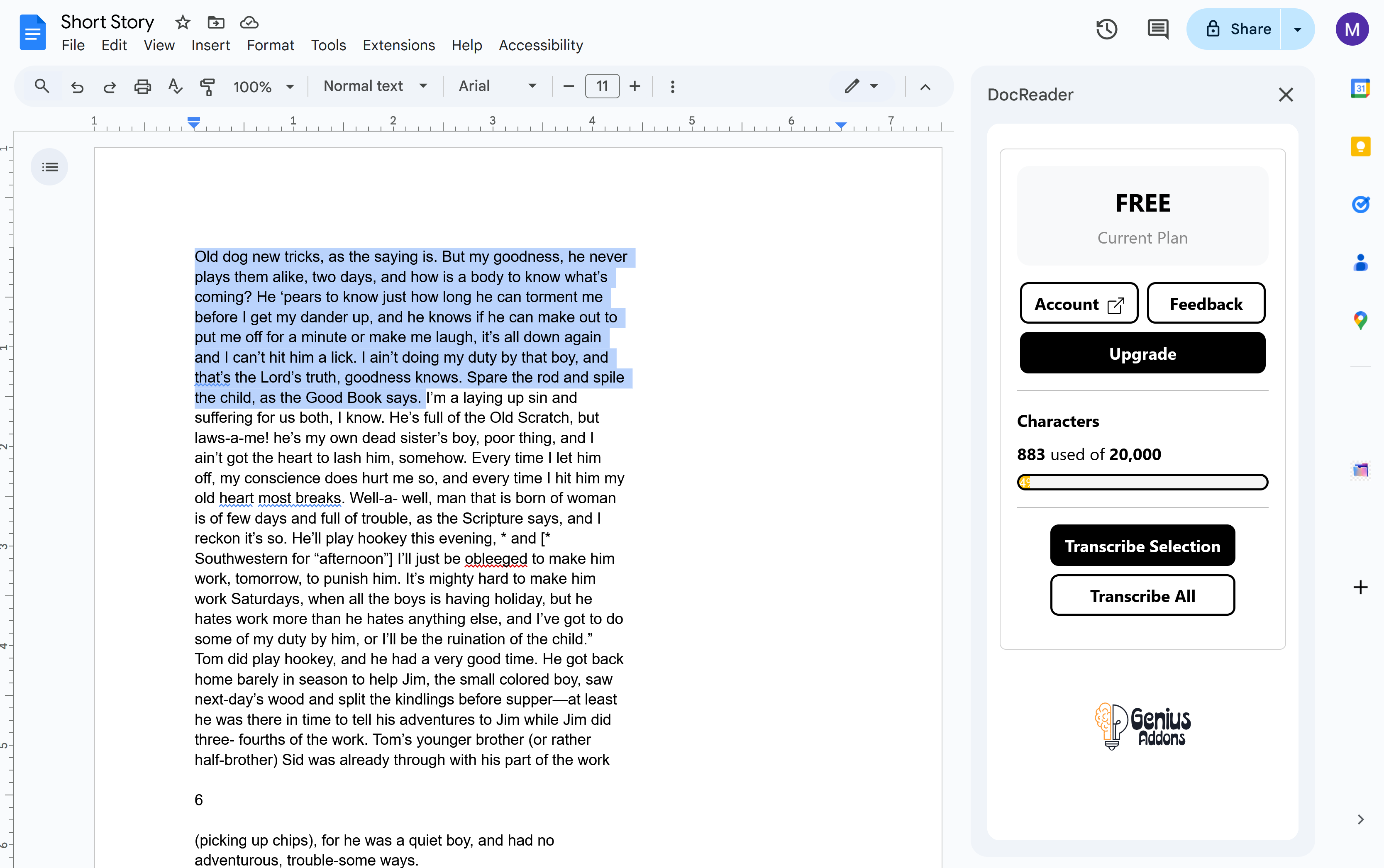This screenshot has width=1384, height=868.
Task: Check the cloud save status icon
Action: coord(249,22)
